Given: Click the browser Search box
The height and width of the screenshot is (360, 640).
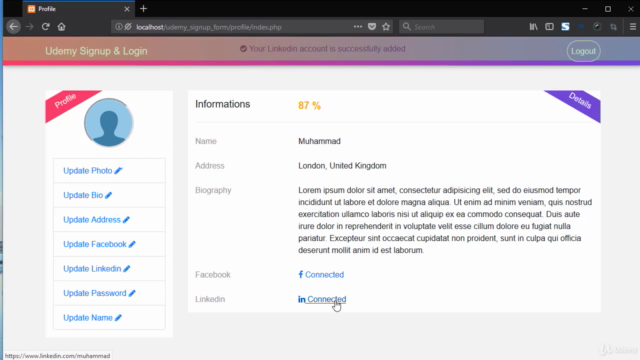Looking at the screenshot, I should tap(442, 27).
